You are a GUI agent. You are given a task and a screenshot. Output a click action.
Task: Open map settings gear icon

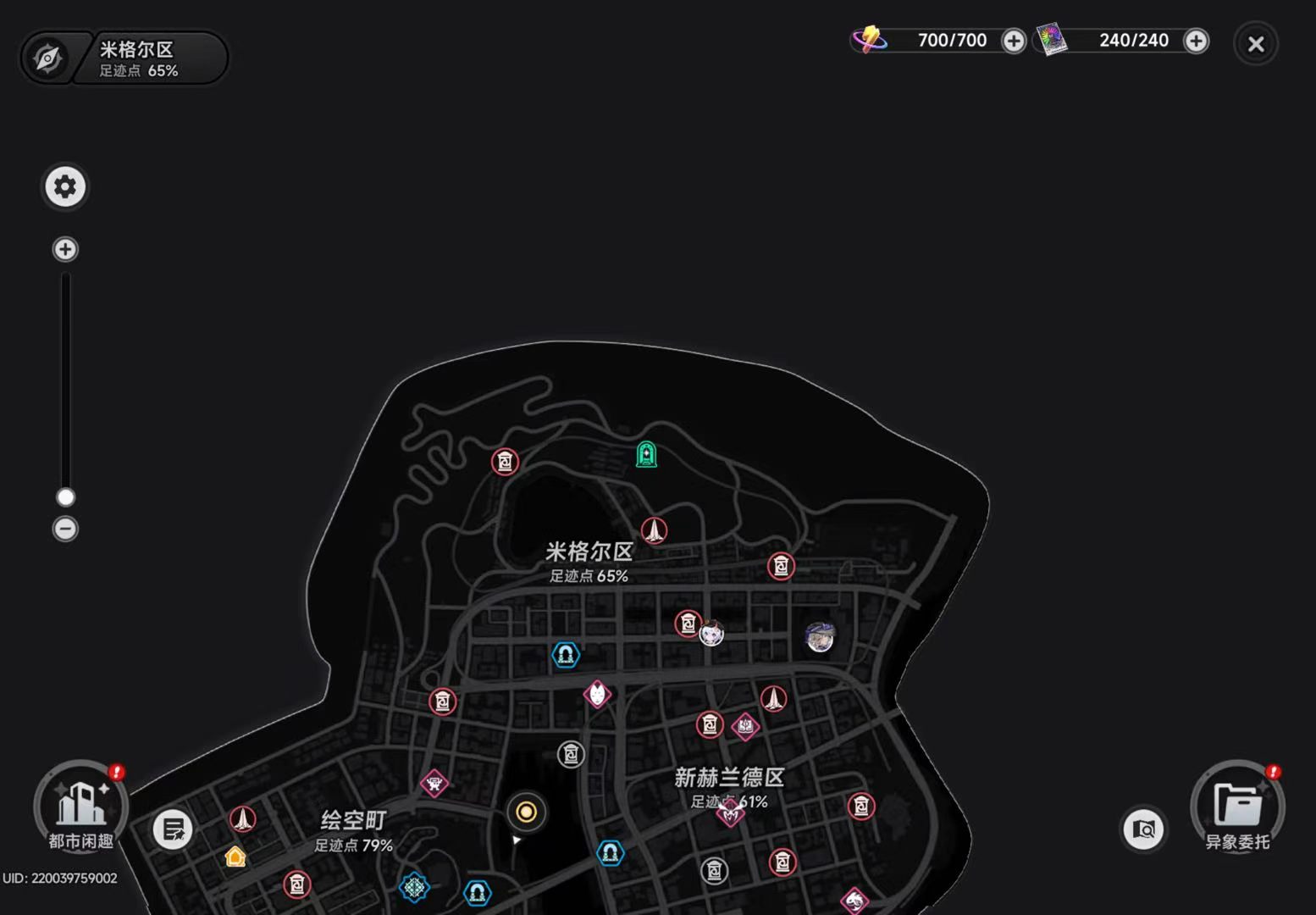[x=65, y=186]
